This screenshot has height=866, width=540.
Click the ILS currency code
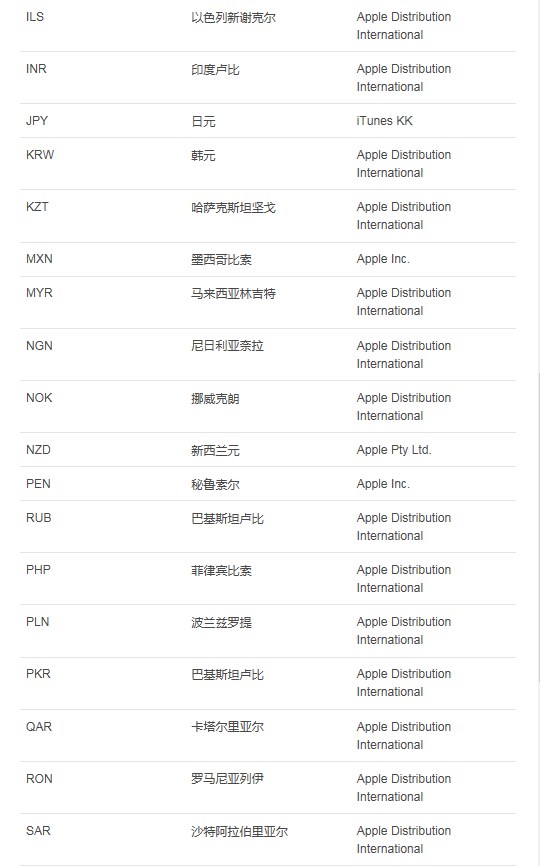[x=35, y=17]
